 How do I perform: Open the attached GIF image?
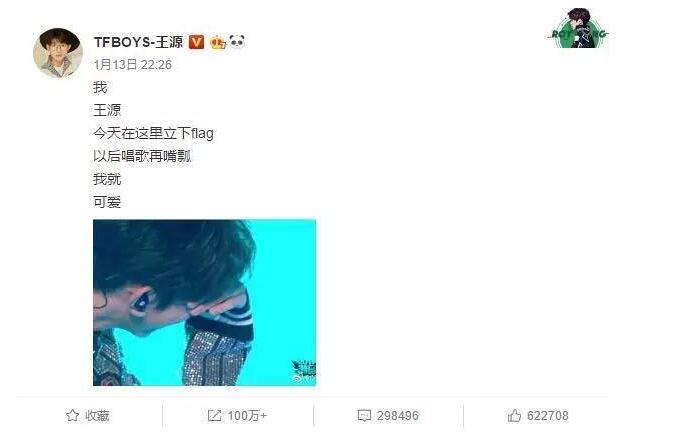pos(204,302)
